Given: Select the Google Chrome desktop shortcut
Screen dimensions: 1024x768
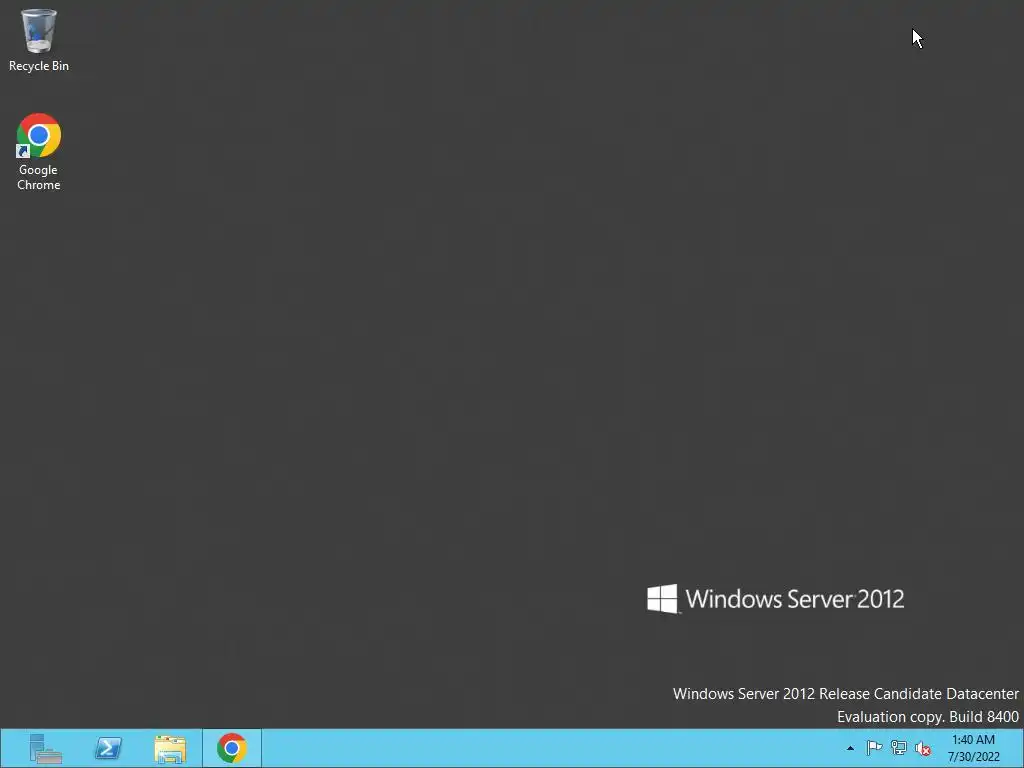Looking at the screenshot, I should click(x=39, y=152).
